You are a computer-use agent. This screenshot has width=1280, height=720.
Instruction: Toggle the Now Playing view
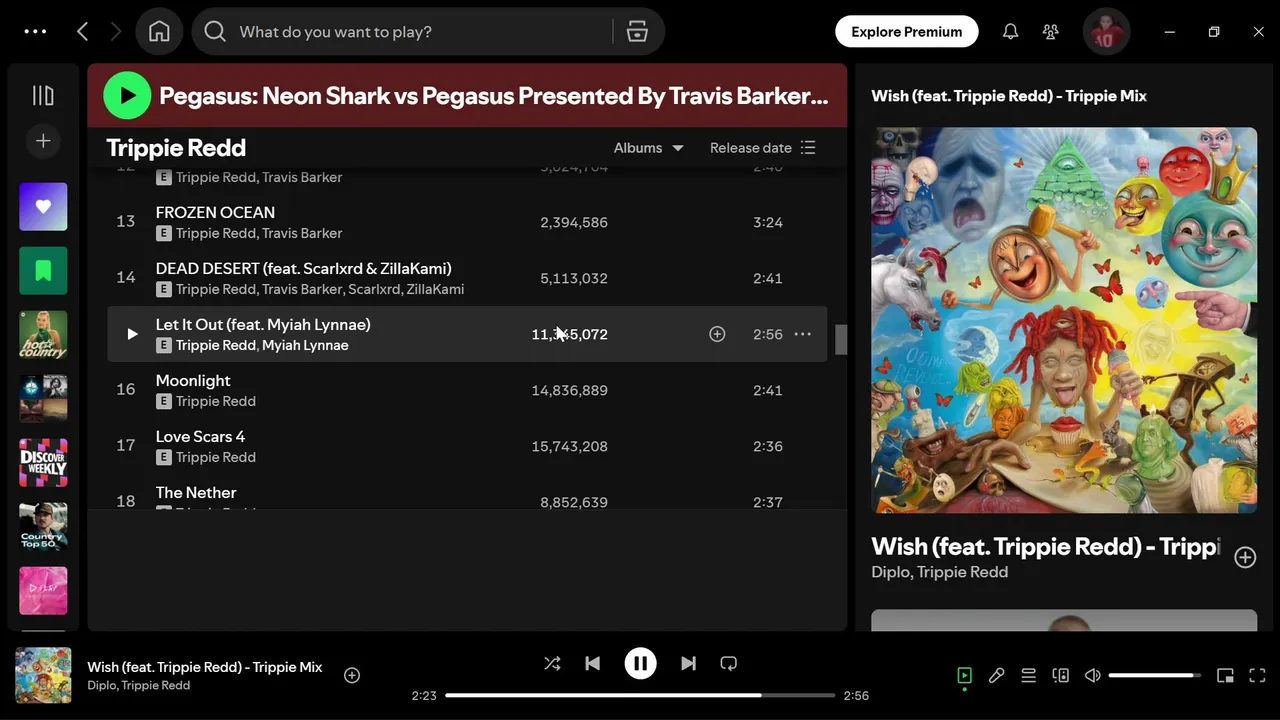click(x=964, y=676)
